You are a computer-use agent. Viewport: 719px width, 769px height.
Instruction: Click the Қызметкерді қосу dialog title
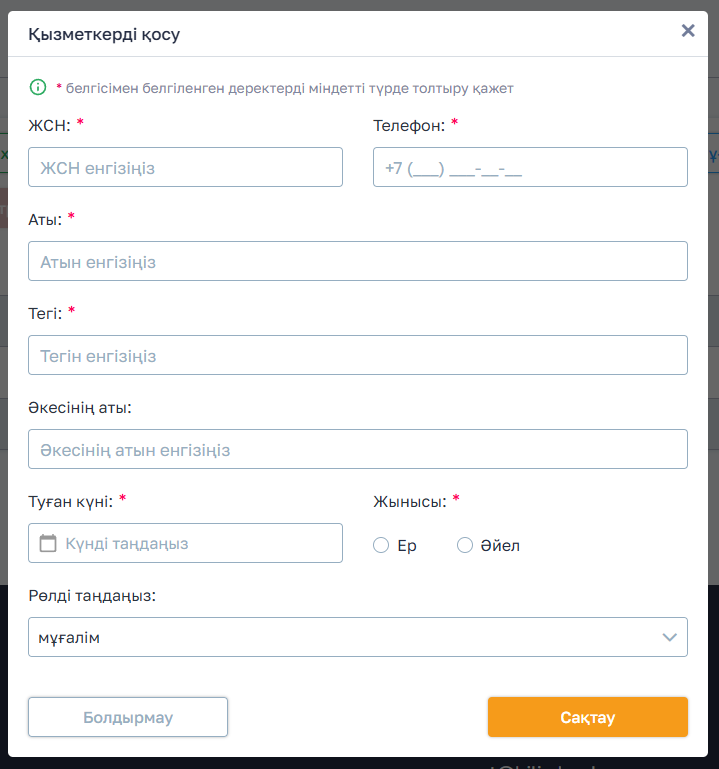(x=104, y=34)
